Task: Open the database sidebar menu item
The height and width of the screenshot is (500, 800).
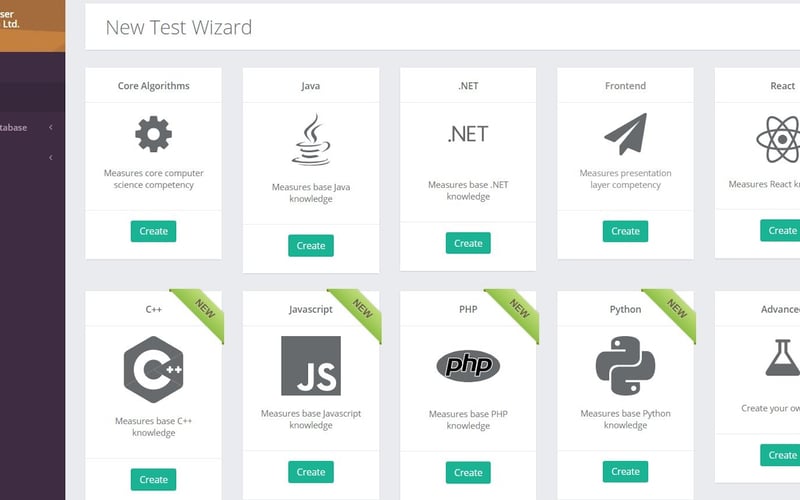Action: pos(28,127)
